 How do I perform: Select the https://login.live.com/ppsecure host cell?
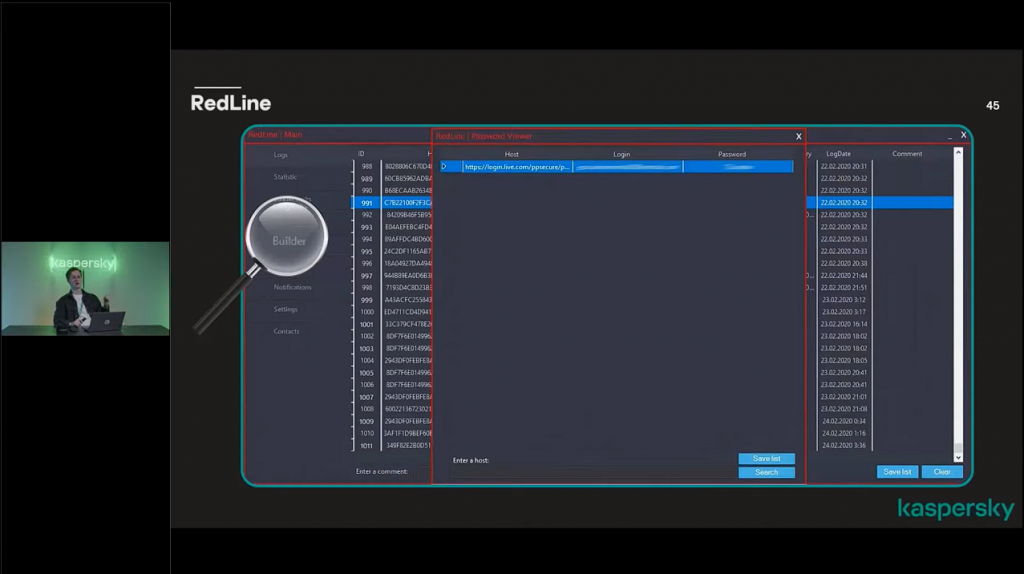[517, 167]
